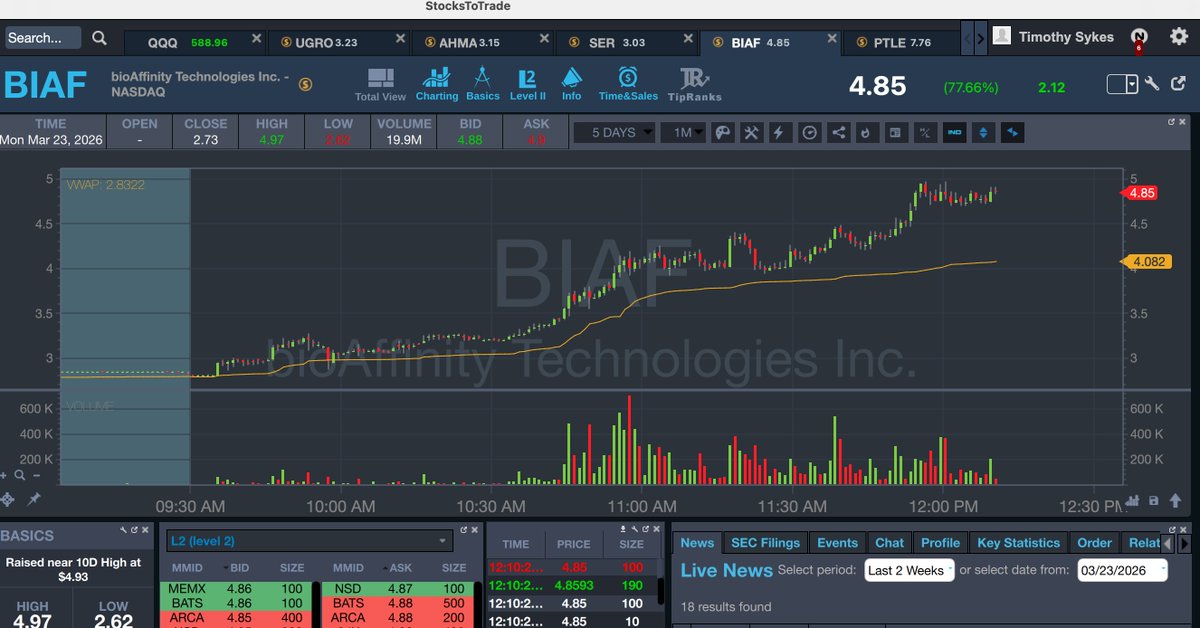Click the wrench settings icon on chart toolbar

click(751, 132)
